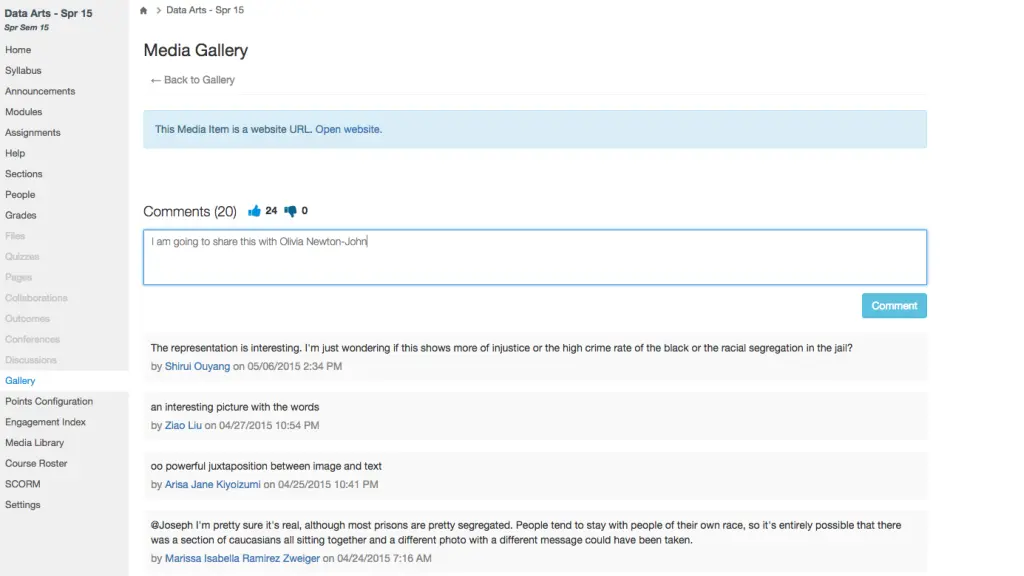Viewport: 1024px width, 576px height.
Task: Click into the comment text box
Action: click(x=534, y=257)
